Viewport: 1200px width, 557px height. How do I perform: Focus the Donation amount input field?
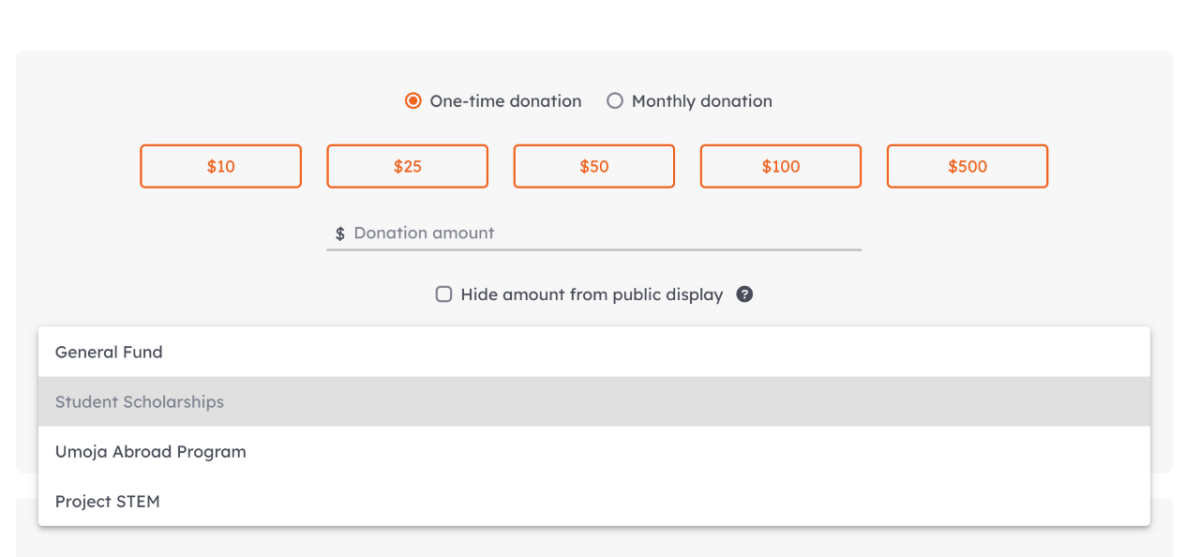pos(600,234)
